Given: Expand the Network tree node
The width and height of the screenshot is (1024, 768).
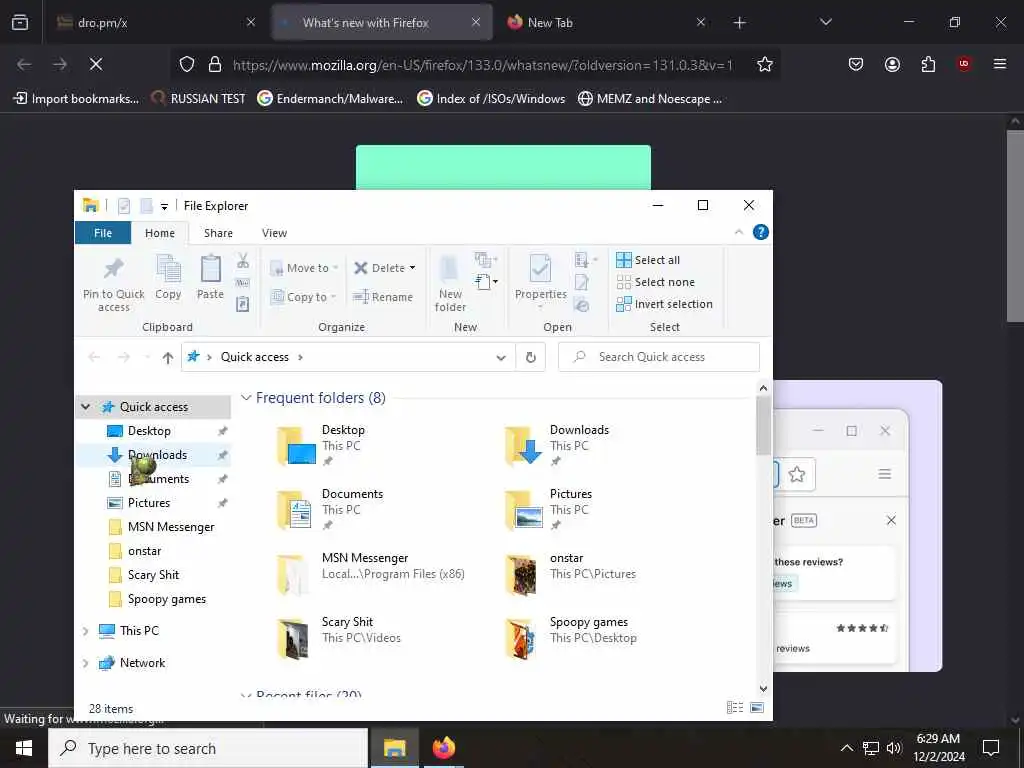Looking at the screenshot, I should pyautogui.click(x=86, y=663).
